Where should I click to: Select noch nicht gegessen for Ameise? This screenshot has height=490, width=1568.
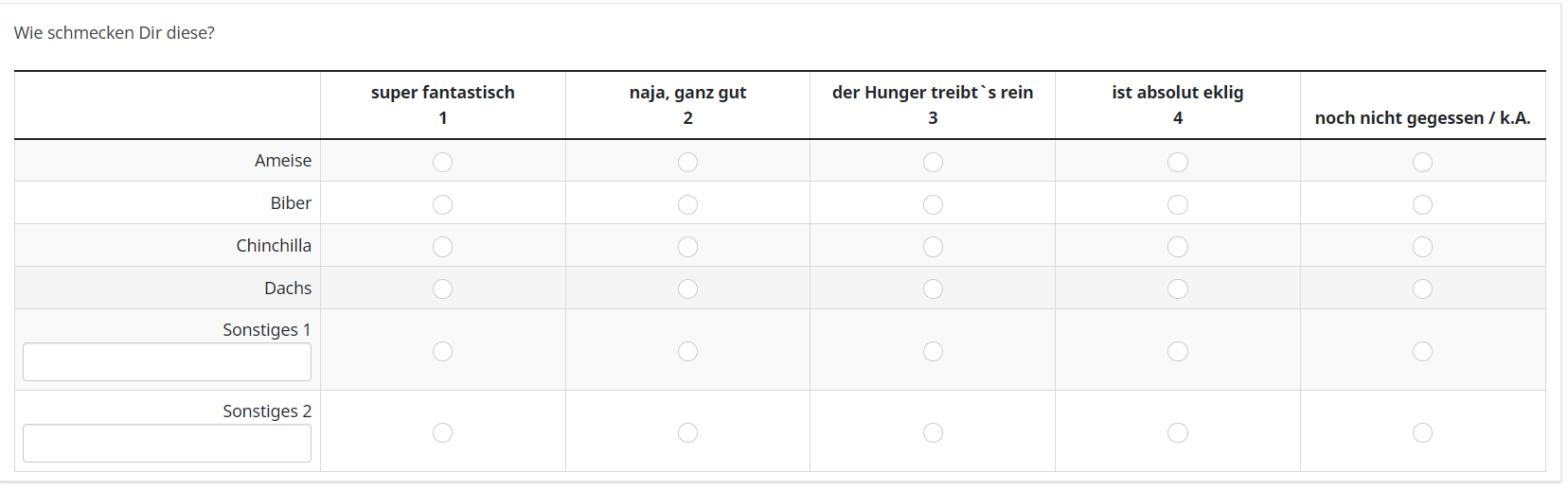(1422, 162)
